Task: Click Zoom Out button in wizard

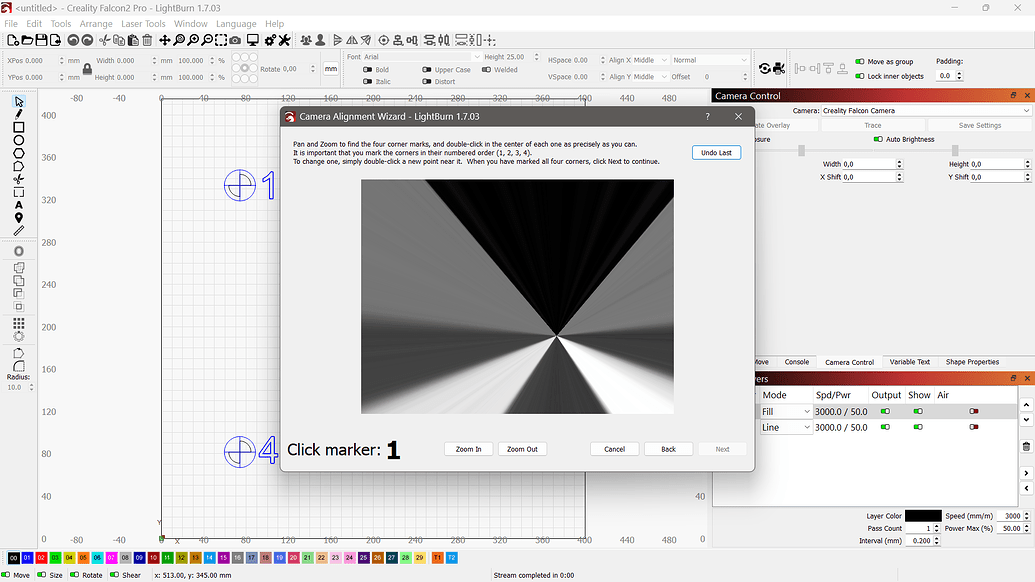Action: [522, 449]
